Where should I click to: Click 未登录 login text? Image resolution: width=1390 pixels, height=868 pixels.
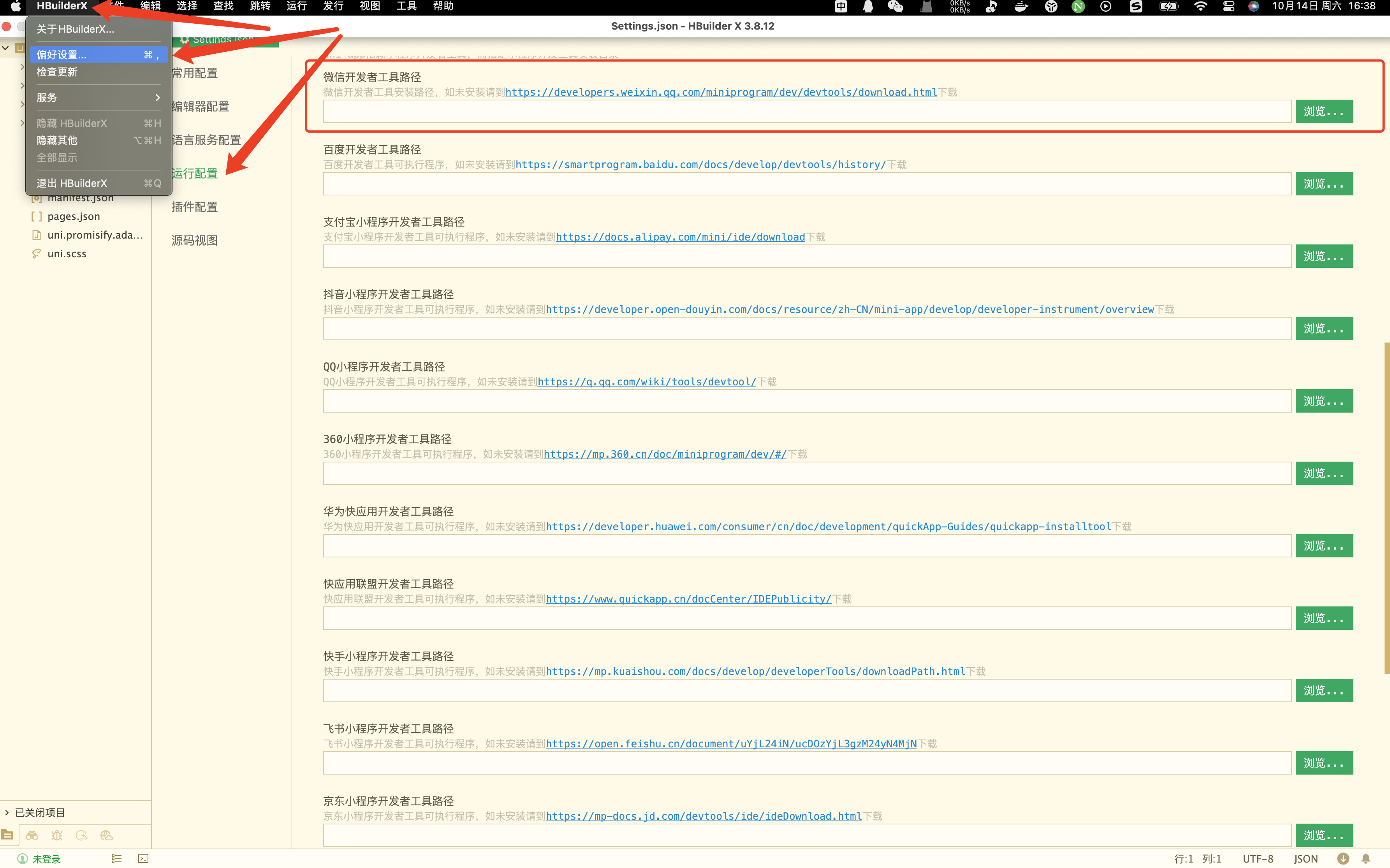(x=46, y=859)
